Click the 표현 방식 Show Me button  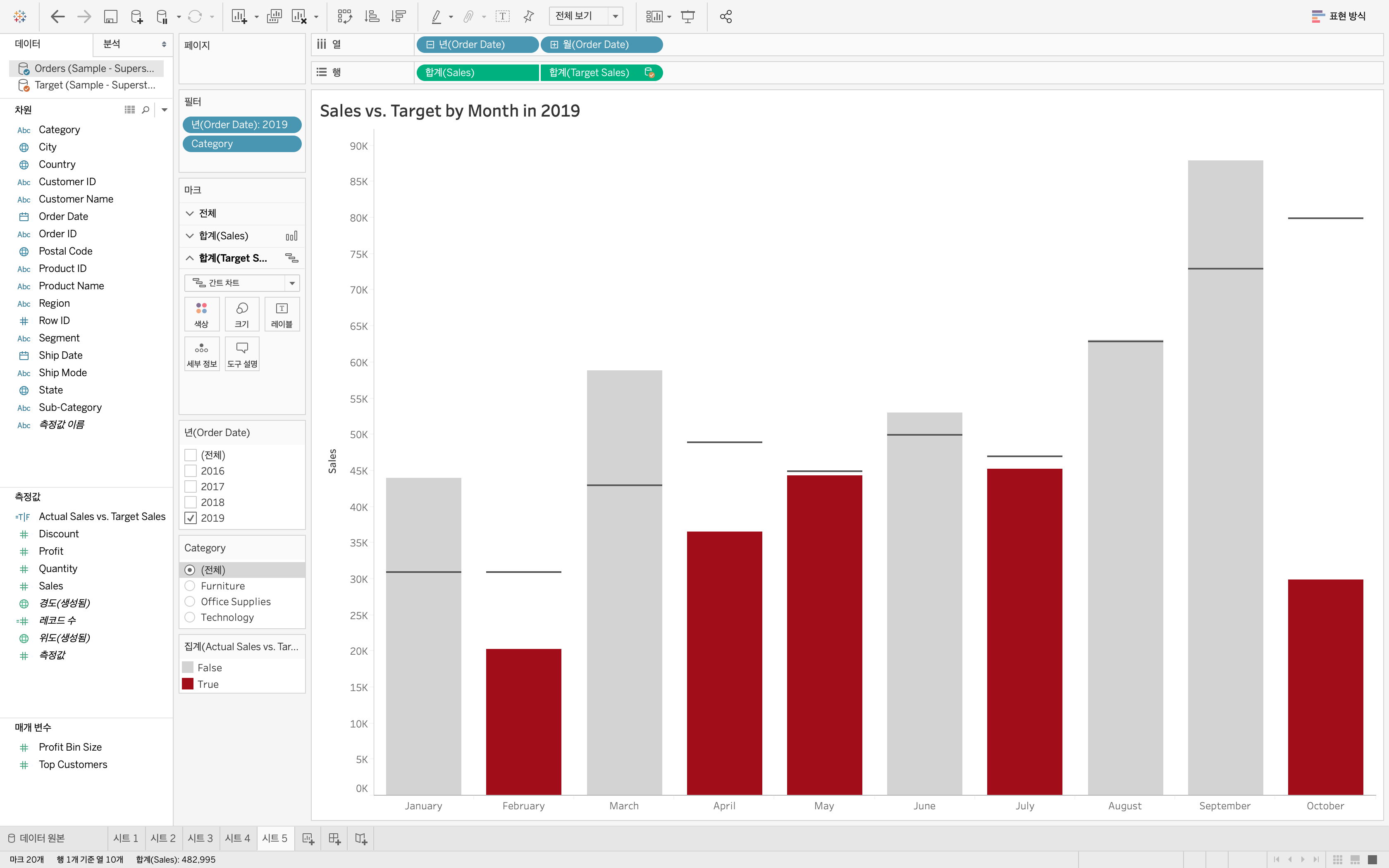pos(1339,16)
